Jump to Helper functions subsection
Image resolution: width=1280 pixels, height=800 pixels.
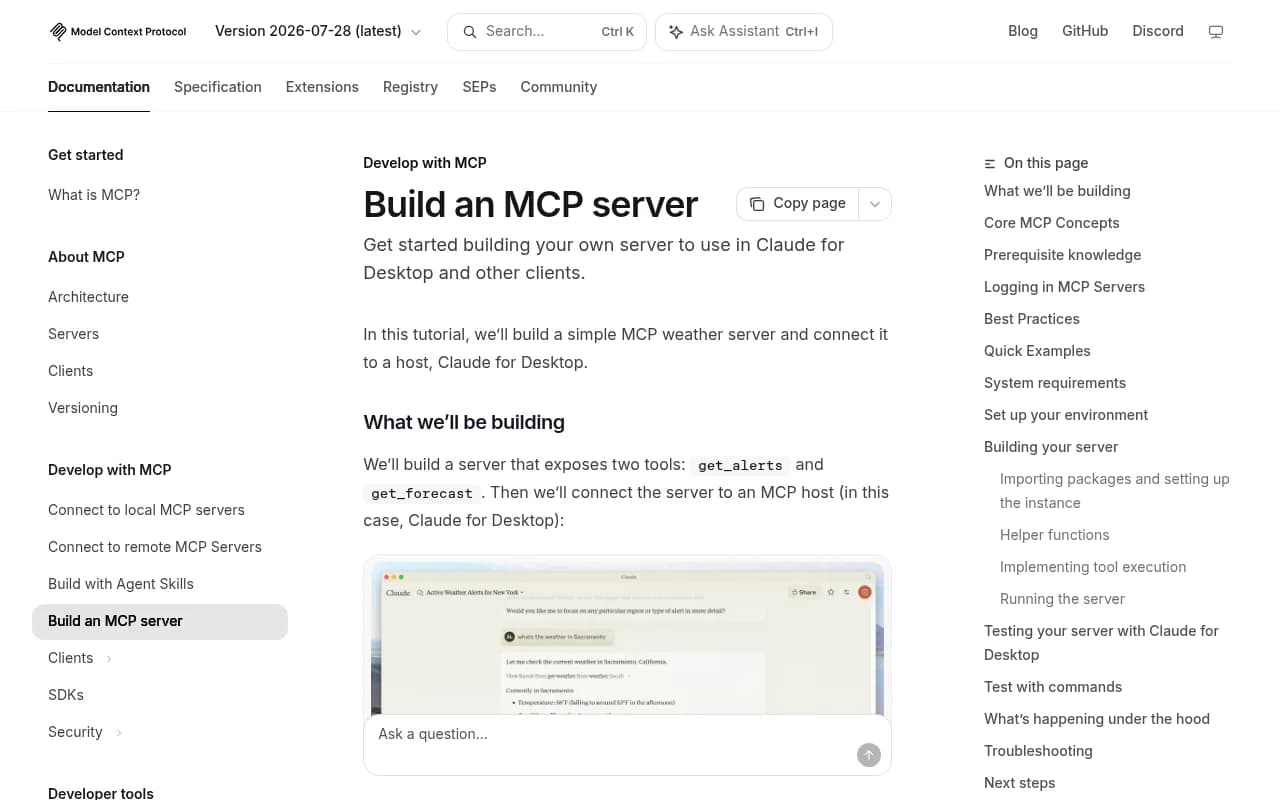pyautogui.click(x=1055, y=535)
